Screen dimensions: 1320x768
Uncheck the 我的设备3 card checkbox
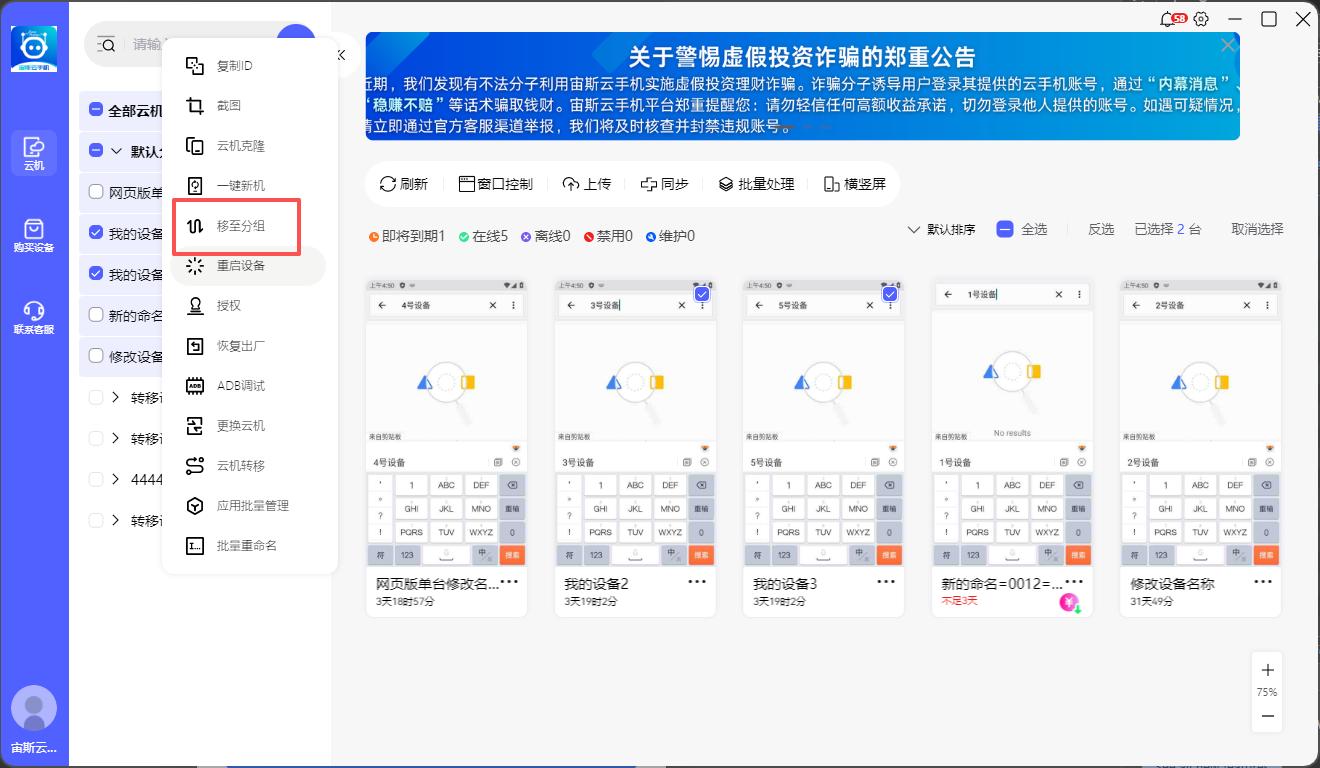[x=890, y=294]
